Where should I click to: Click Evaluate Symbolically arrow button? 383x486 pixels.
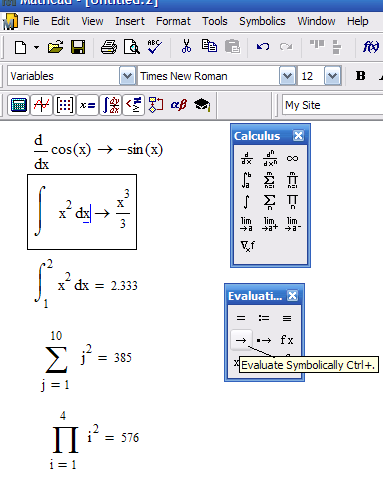click(241, 340)
